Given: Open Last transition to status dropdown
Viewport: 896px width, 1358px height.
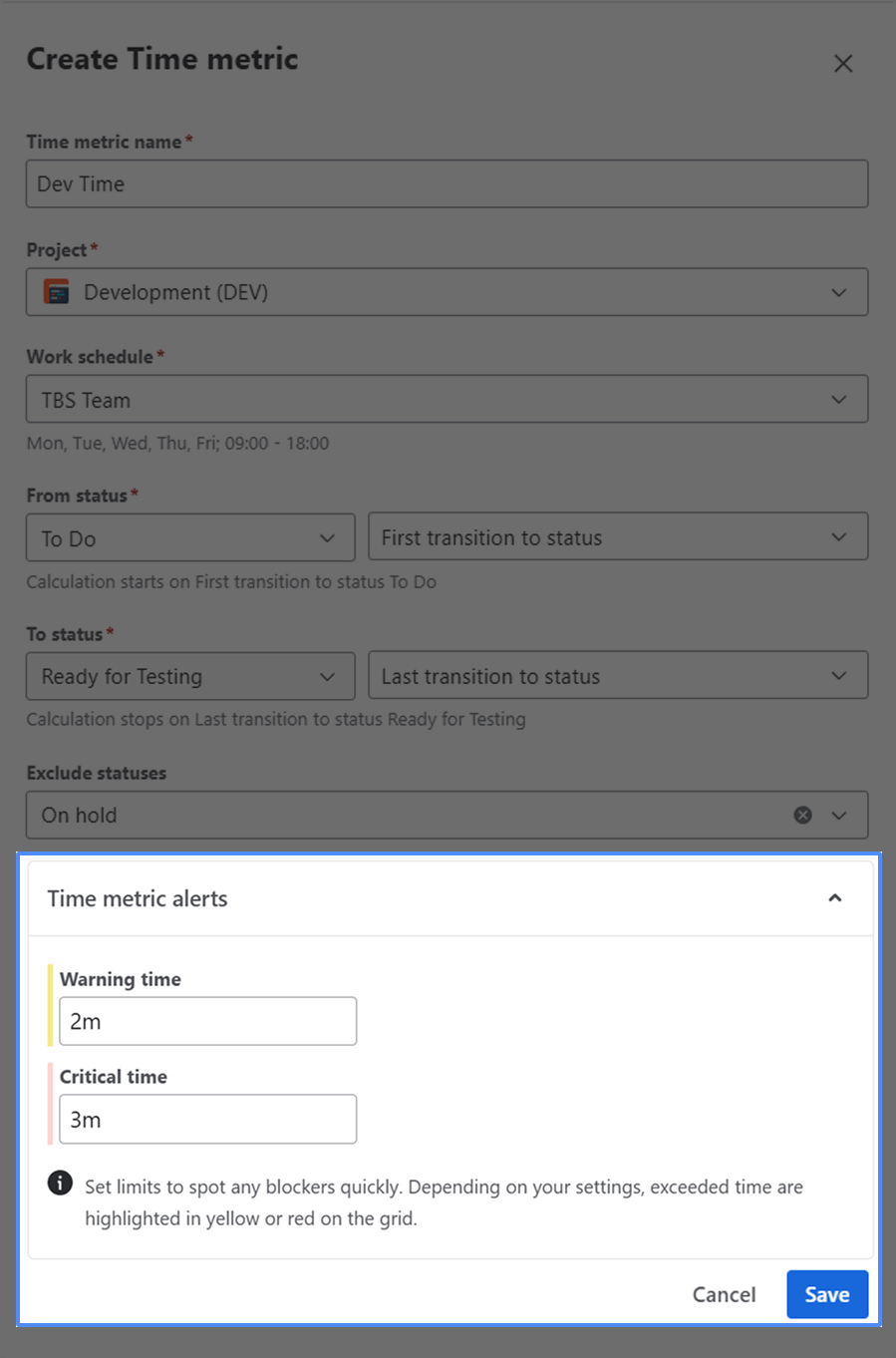Looking at the screenshot, I should (617, 676).
